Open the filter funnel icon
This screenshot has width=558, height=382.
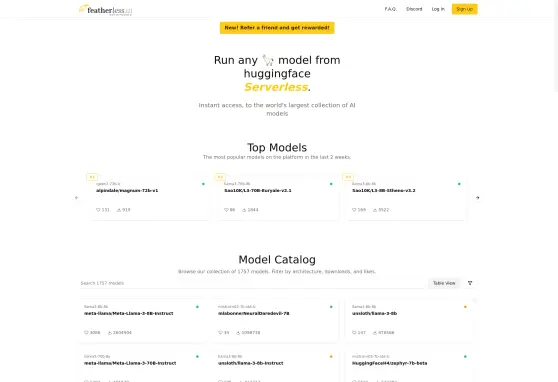coord(470,283)
